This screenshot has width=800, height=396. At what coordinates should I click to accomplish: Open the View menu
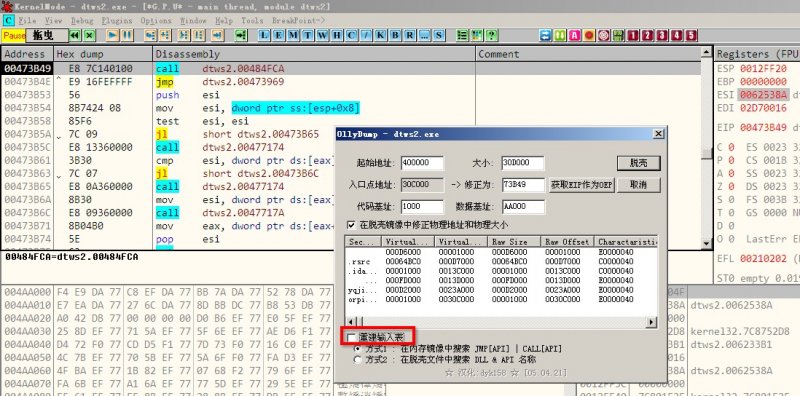(53, 20)
